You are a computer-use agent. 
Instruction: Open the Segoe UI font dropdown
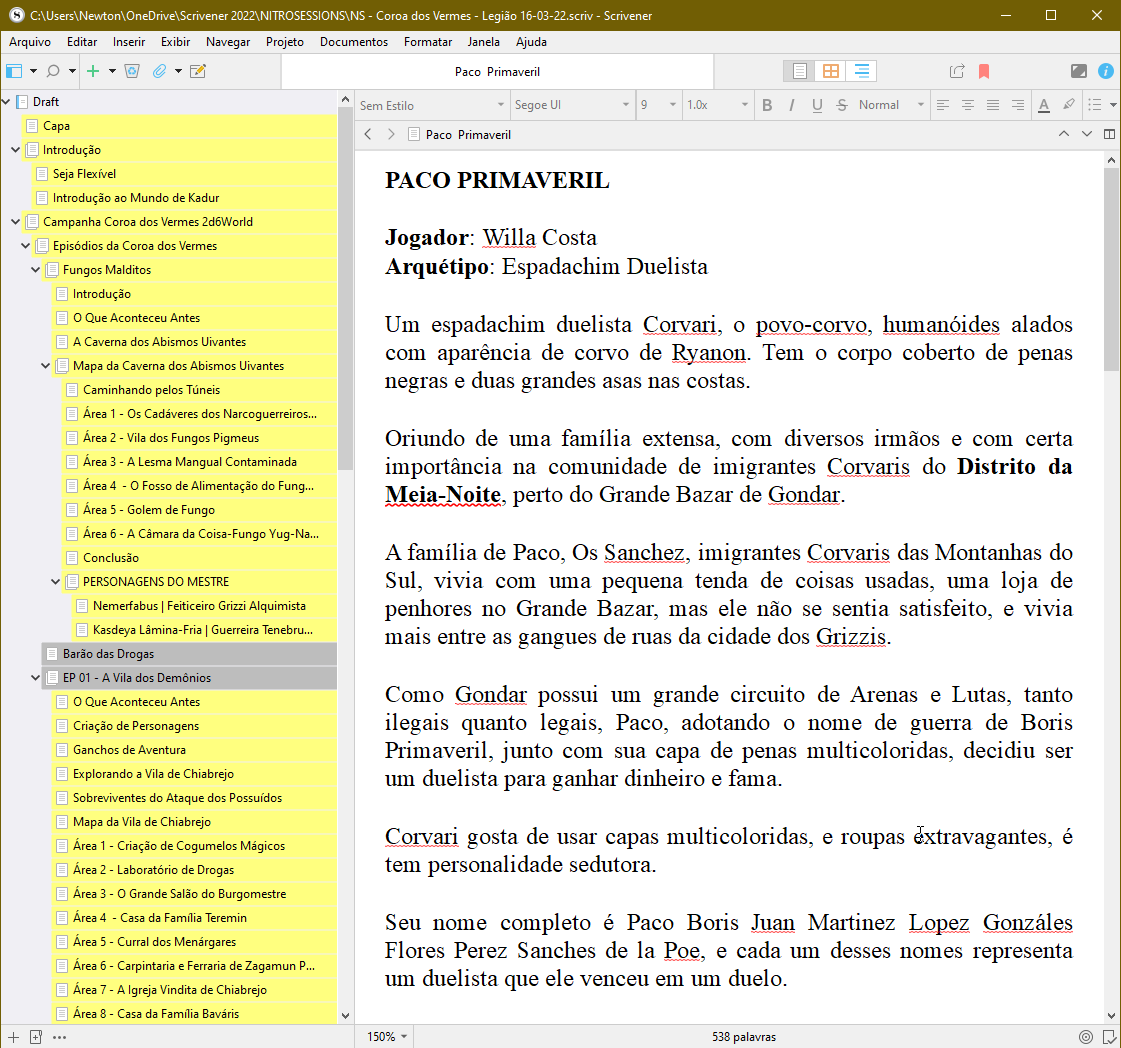click(571, 105)
